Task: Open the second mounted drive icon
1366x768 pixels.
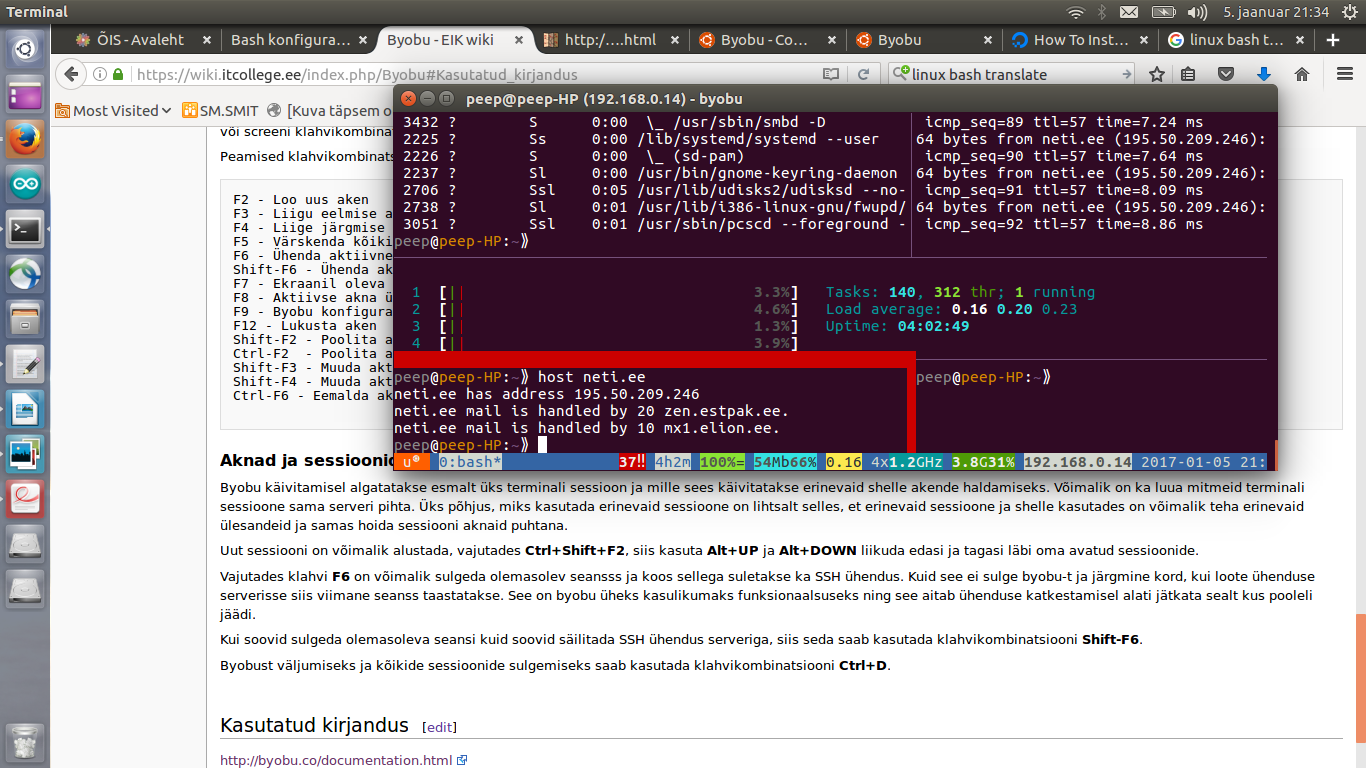Action: 25,589
